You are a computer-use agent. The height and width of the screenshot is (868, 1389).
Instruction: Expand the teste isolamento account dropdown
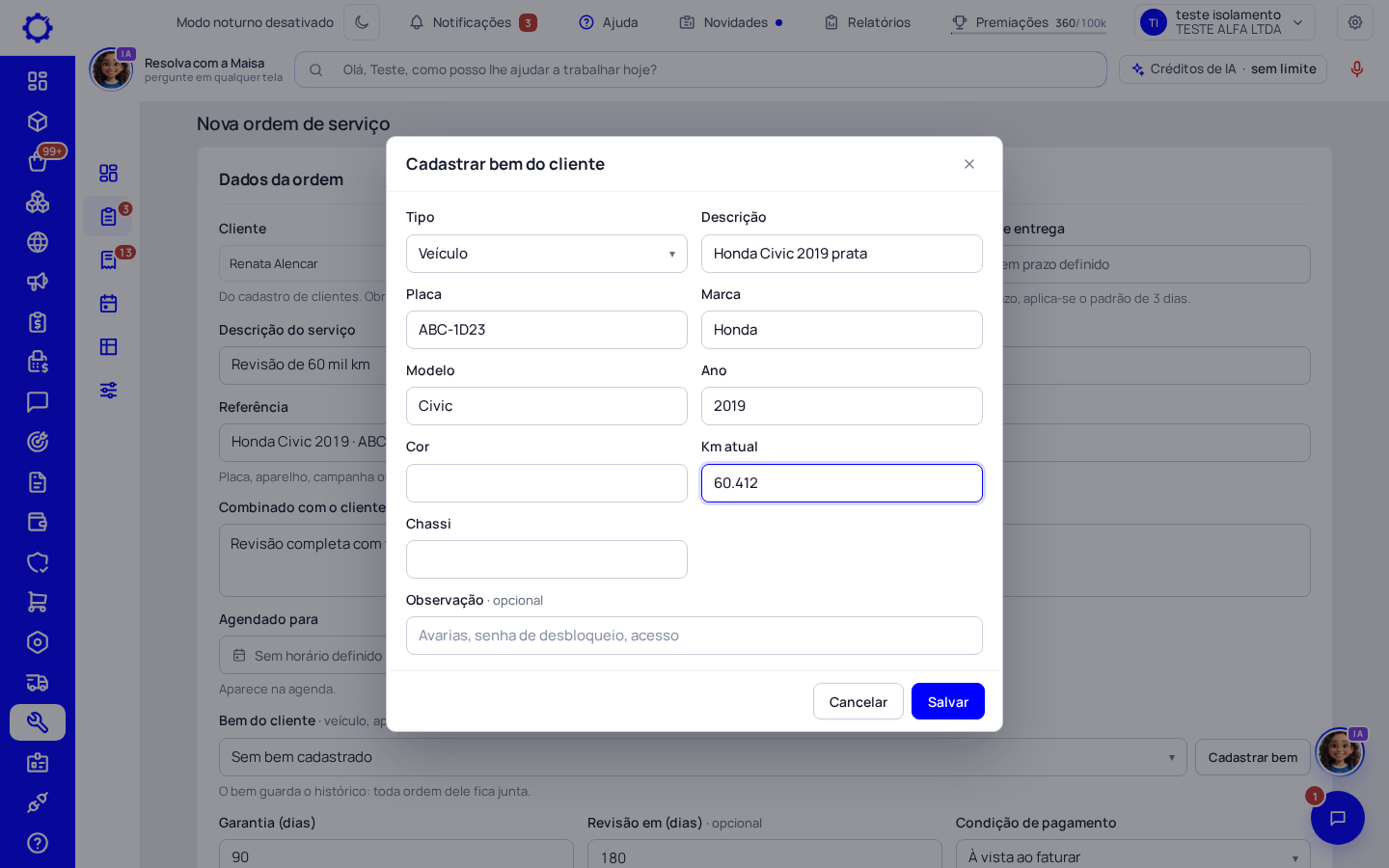(x=1225, y=22)
